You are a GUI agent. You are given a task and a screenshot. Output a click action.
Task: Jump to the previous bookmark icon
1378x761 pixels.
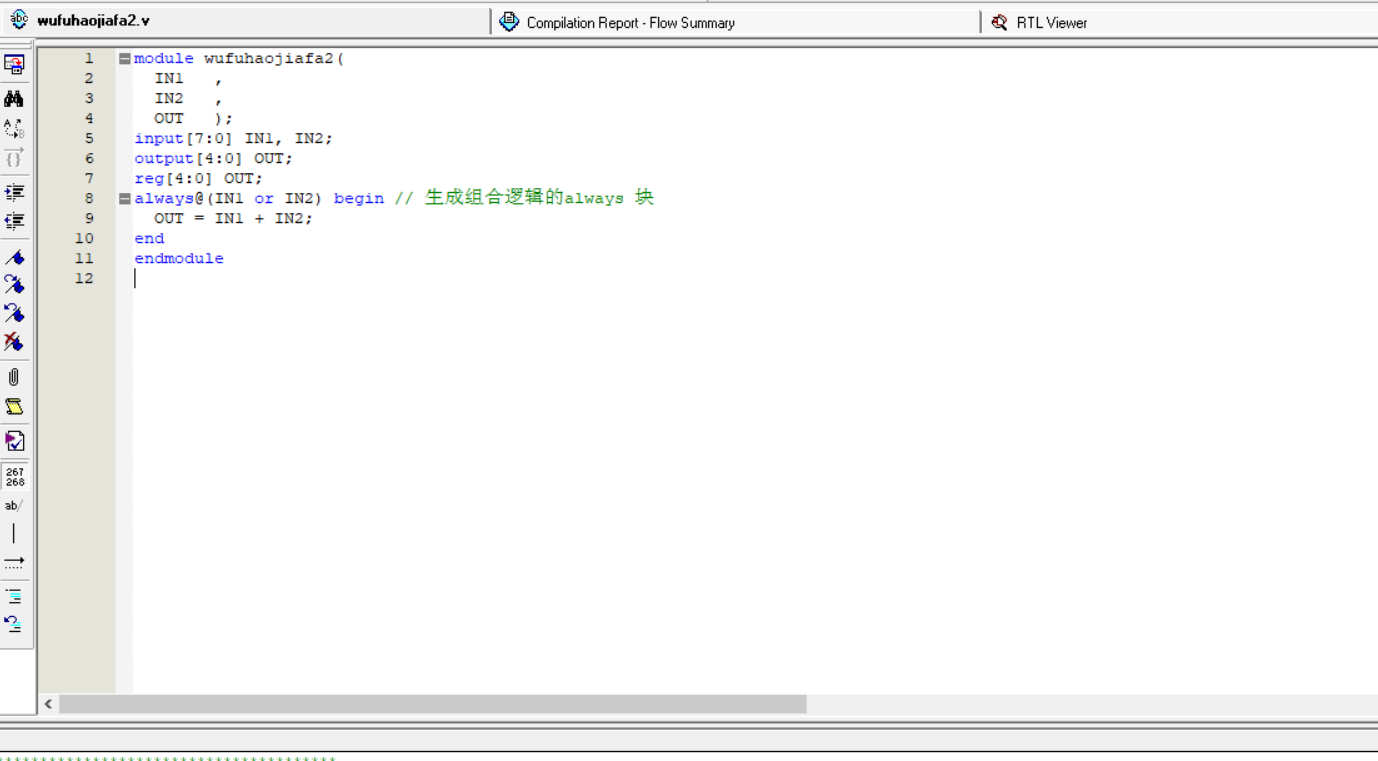(14, 313)
